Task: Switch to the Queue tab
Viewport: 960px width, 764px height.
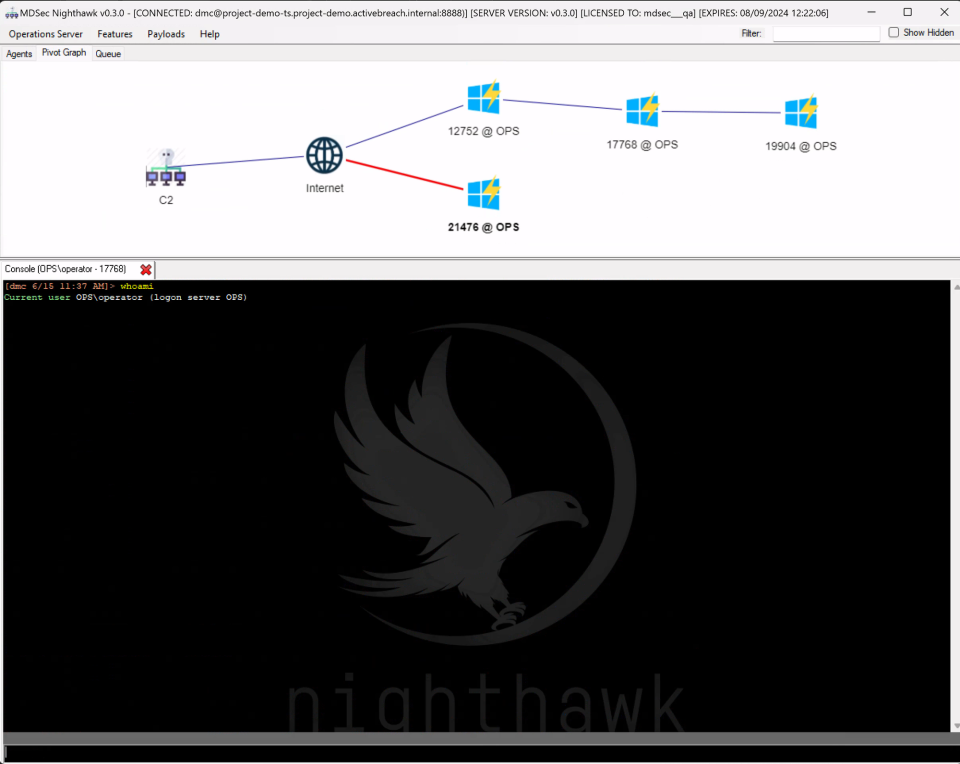Action: [x=108, y=54]
